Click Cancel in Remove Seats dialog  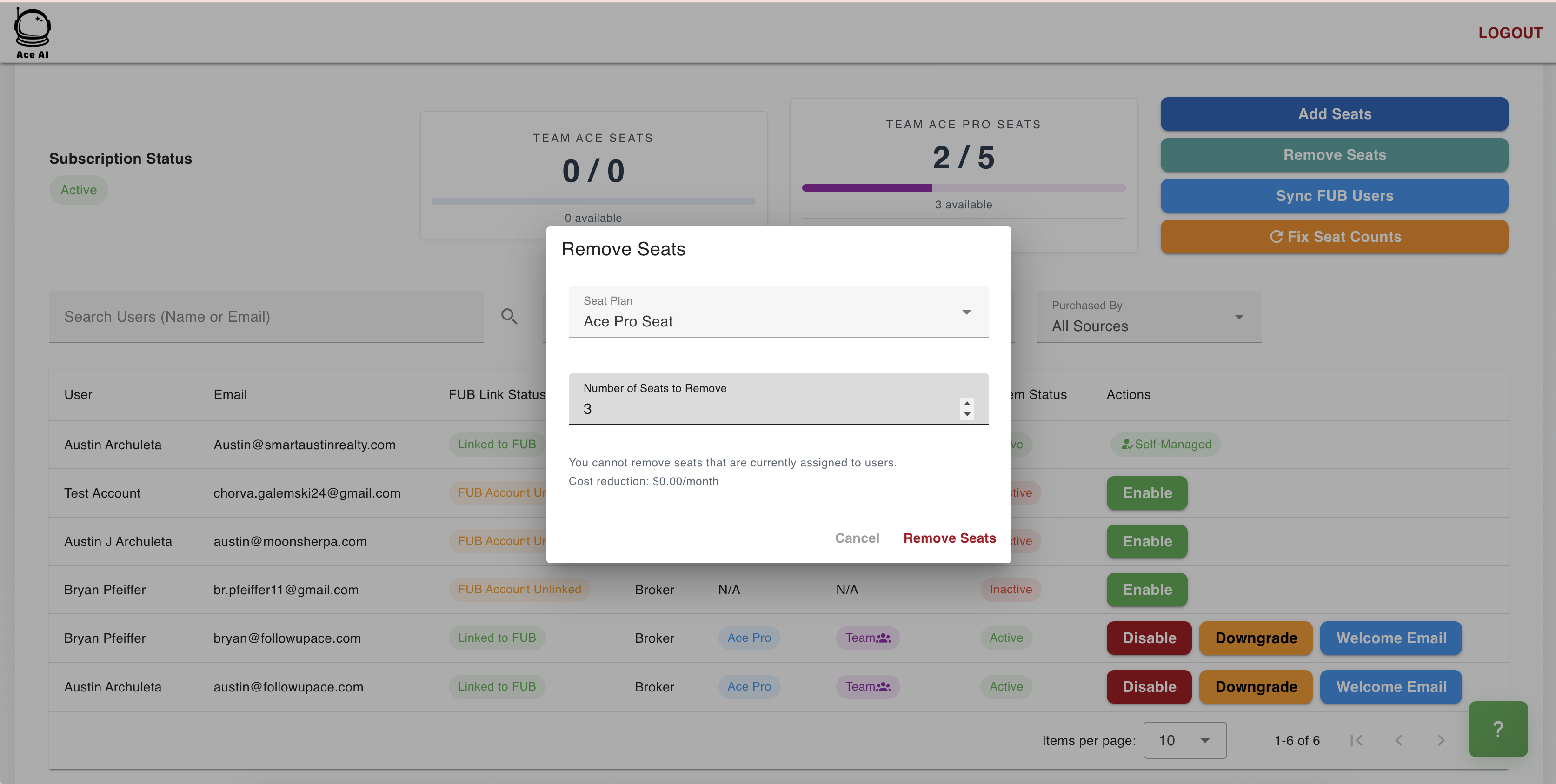[857, 538]
